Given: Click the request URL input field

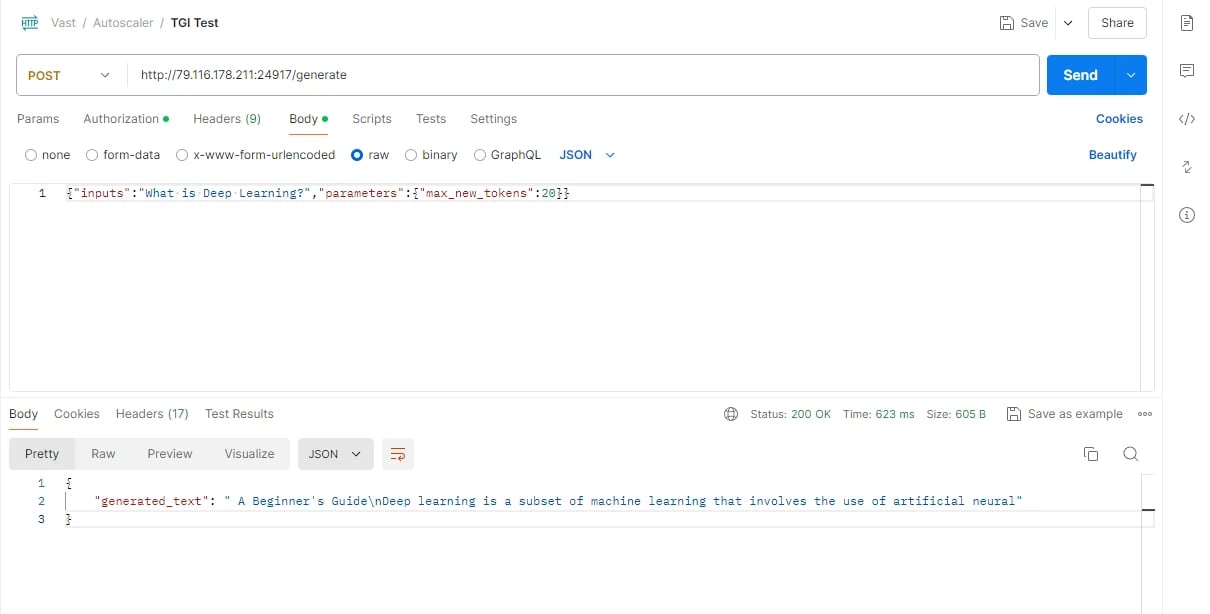Looking at the screenshot, I should pos(583,75).
